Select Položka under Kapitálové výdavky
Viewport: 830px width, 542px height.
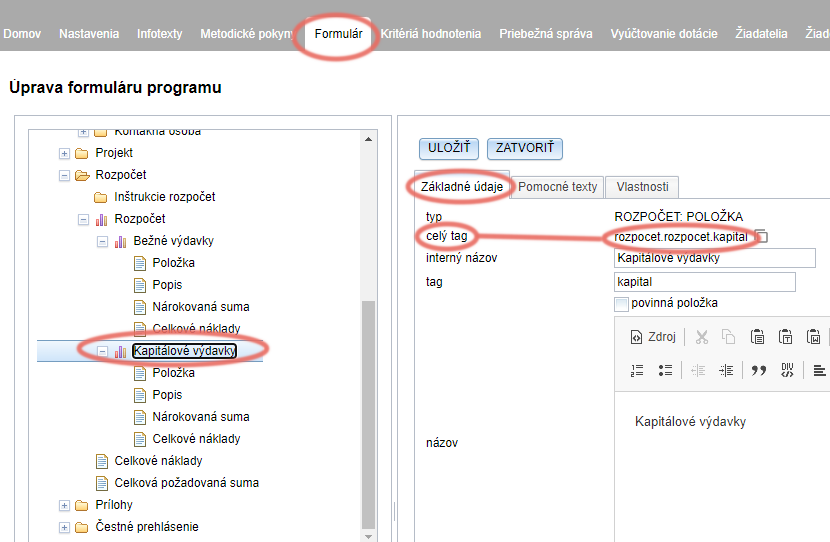pos(174,373)
